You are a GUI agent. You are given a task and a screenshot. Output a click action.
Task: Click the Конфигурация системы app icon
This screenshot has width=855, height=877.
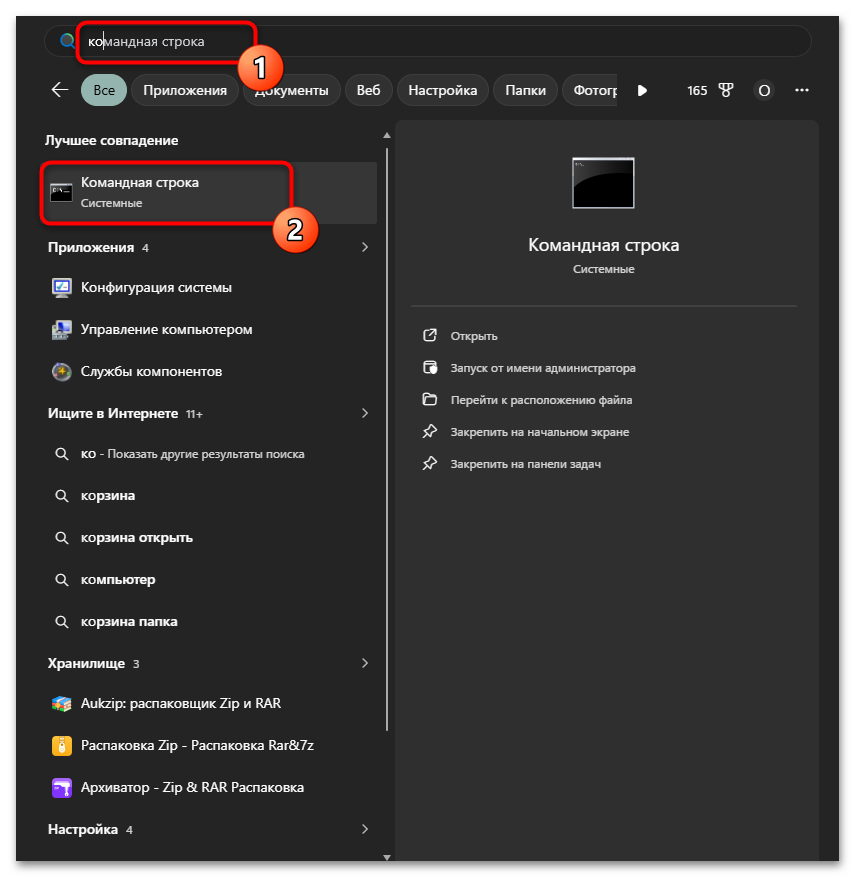(x=62, y=287)
